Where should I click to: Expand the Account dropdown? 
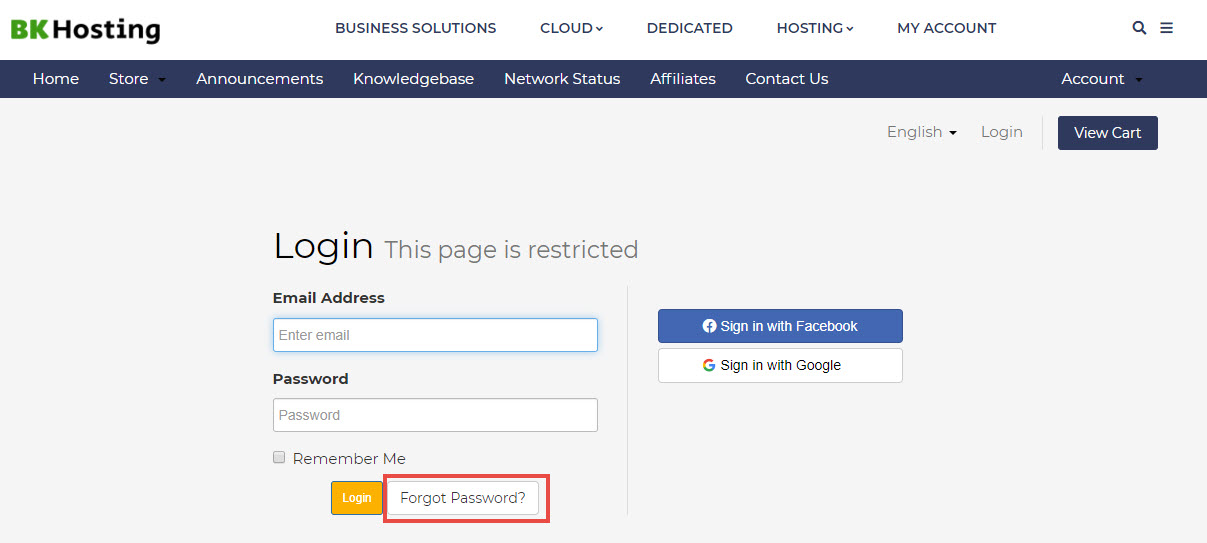(x=1101, y=79)
